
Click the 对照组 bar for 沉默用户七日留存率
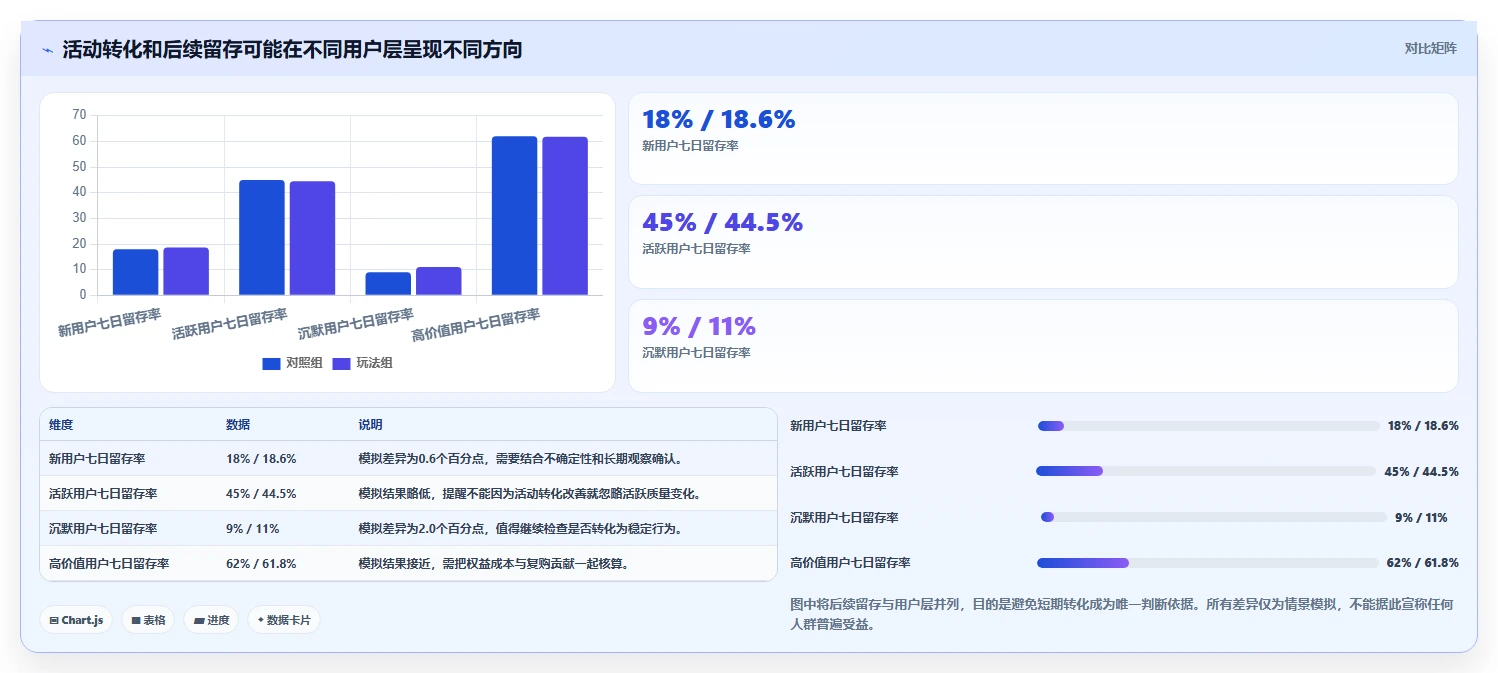[x=388, y=283]
